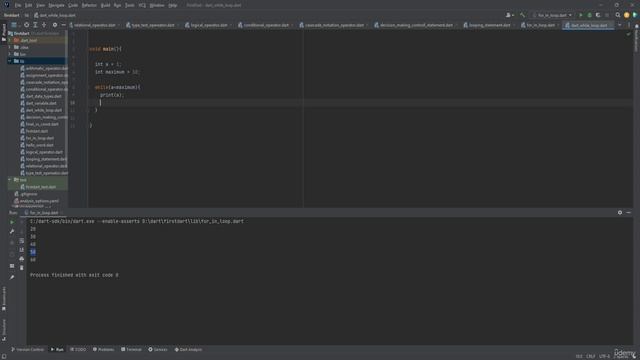Open the Terminal tool window
The width and height of the screenshot is (640, 360).
coord(131,350)
